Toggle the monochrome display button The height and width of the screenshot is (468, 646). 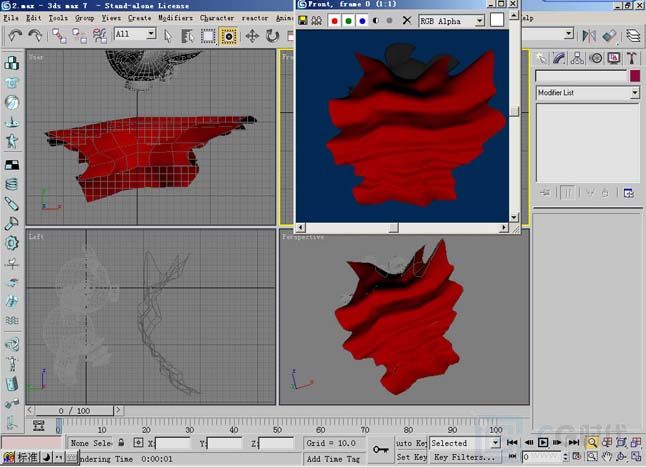(389, 20)
